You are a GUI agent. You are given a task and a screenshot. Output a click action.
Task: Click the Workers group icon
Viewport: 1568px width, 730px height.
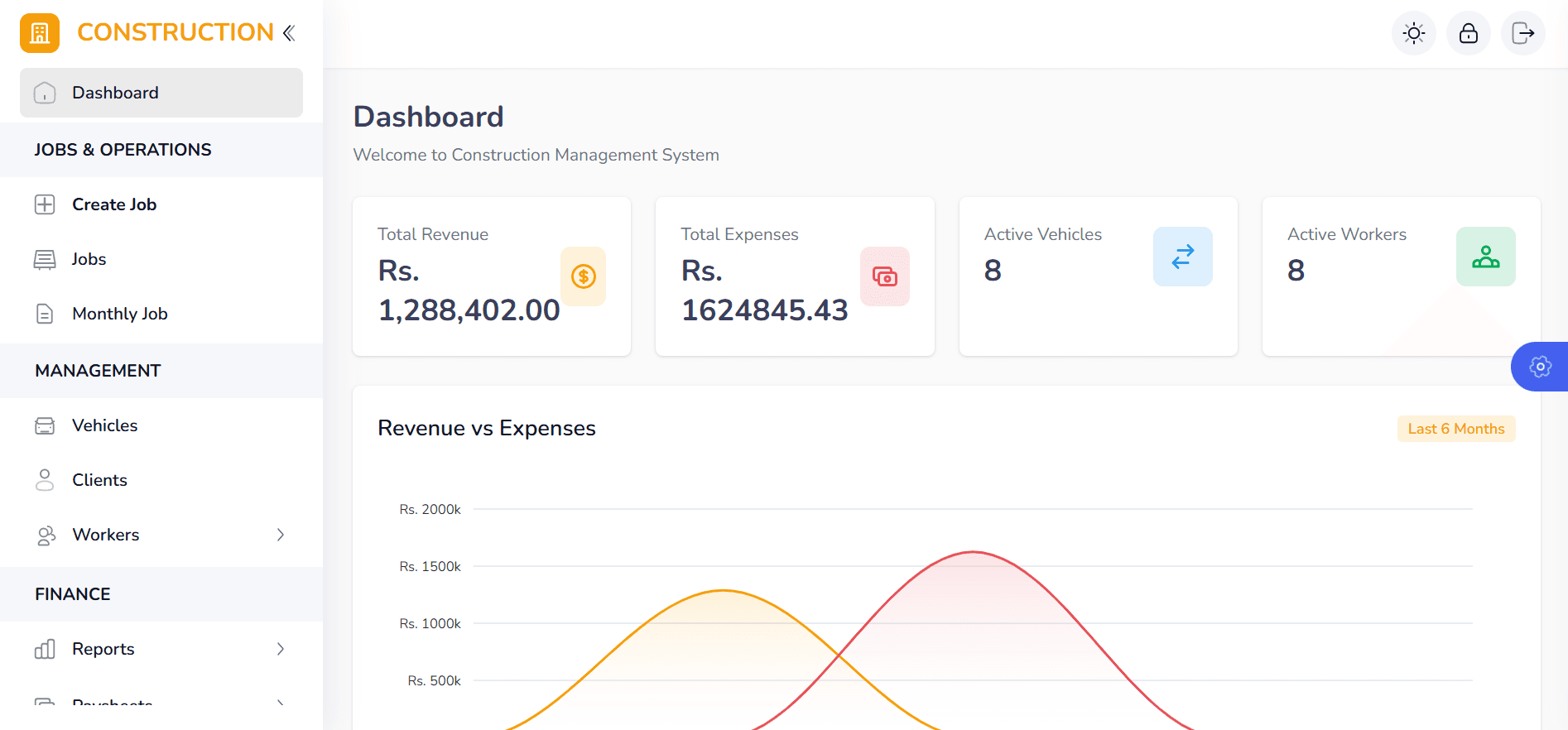(x=46, y=535)
